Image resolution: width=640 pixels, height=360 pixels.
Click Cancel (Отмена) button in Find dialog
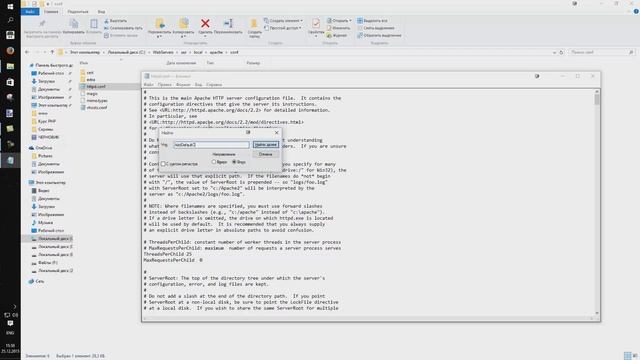coord(265,154)
